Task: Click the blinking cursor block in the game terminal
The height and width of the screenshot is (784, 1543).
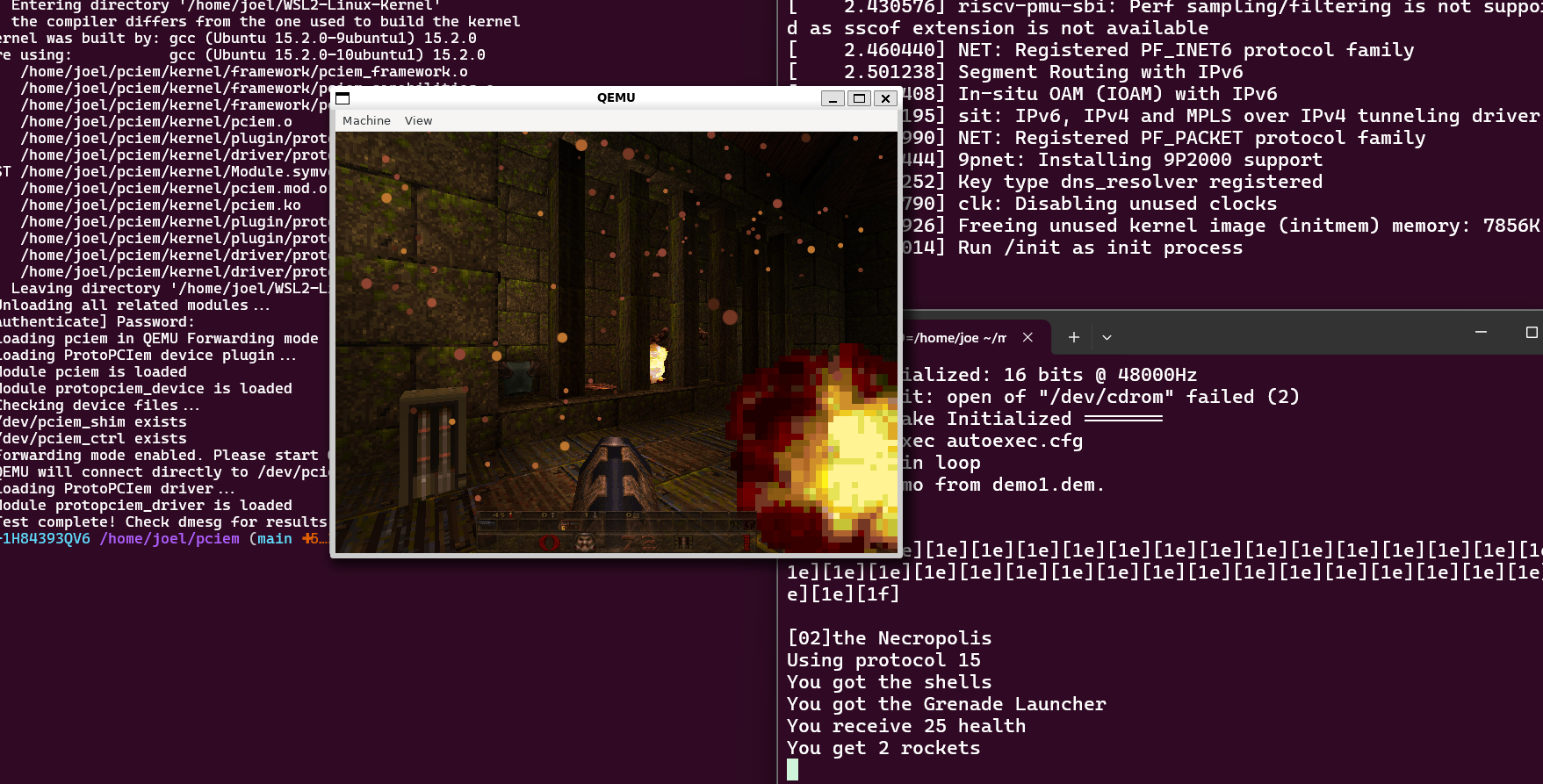Action: [x=793, y=770]
